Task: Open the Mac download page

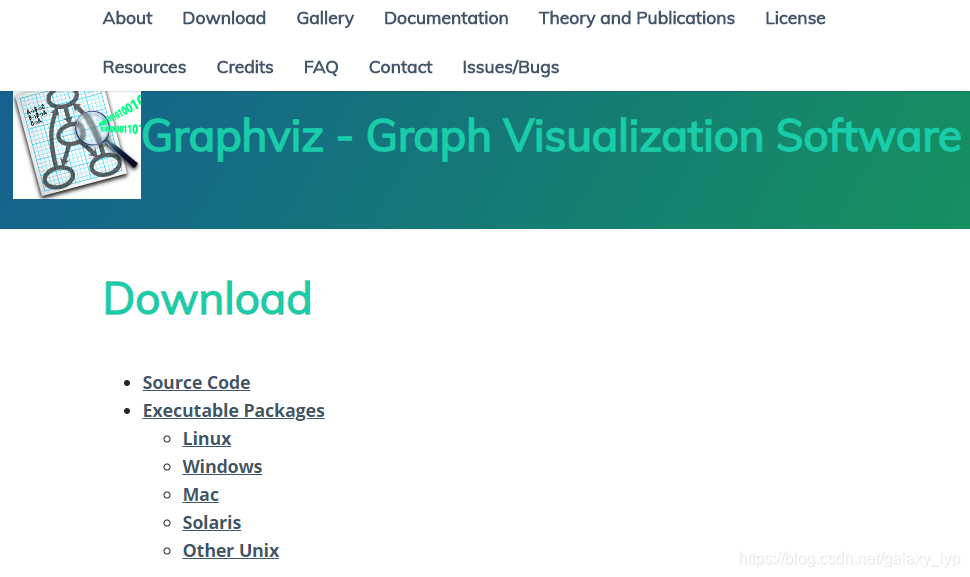Action: point(200,494)
